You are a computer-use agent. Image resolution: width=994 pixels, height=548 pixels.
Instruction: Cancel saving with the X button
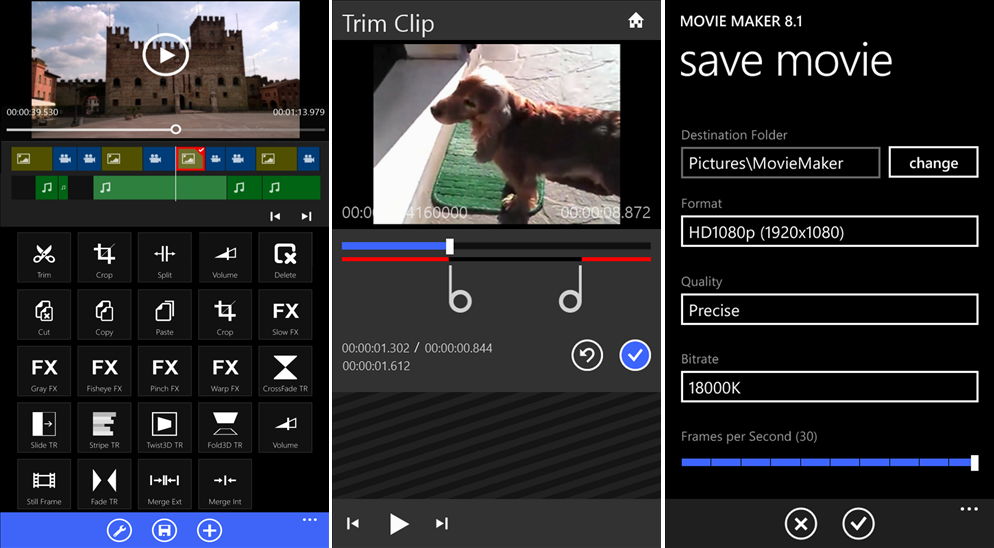click(801, 525)
